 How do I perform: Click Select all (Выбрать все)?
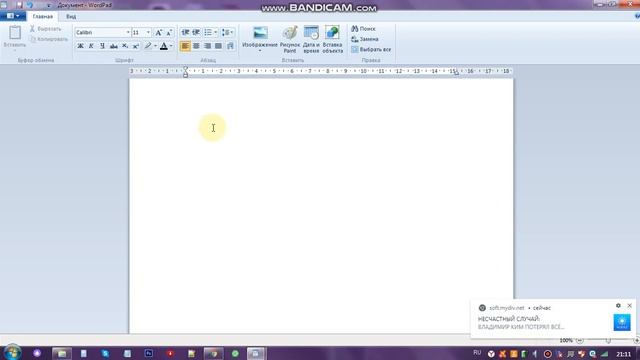[x=371, y=49]
